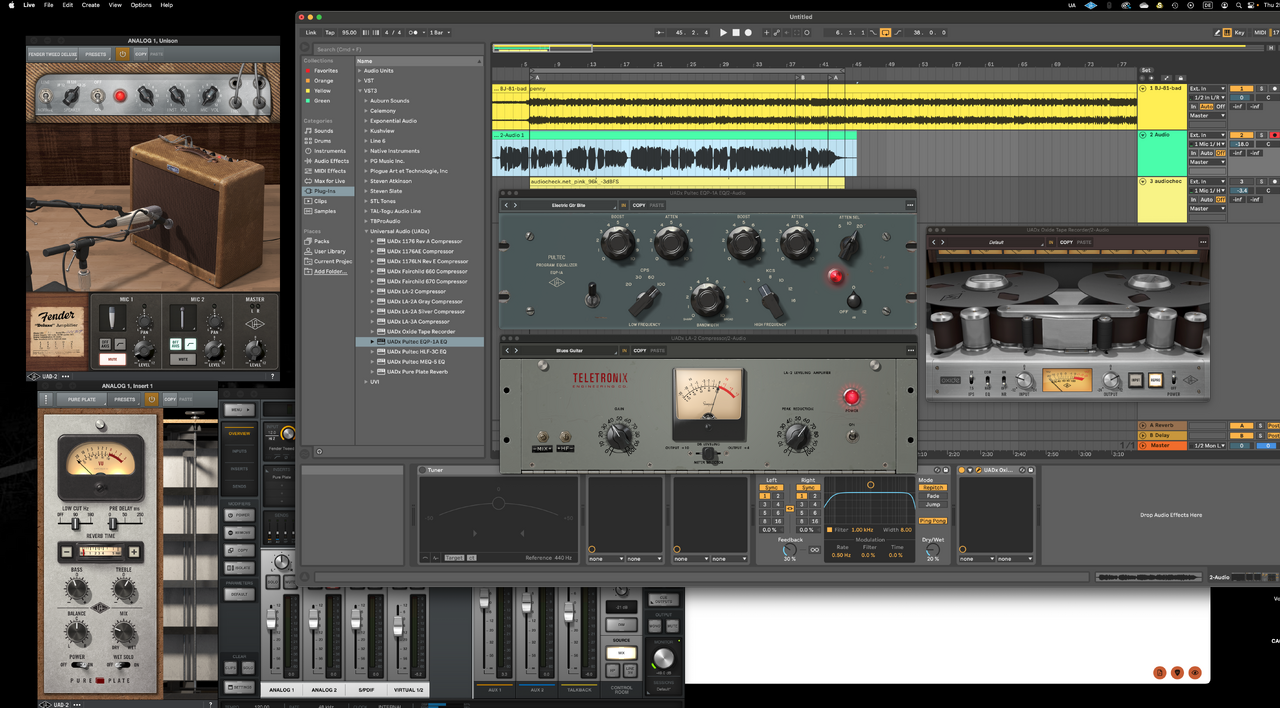
Task: Set track 2 monitoring to Auto
Action: pyautogui.click(x=1206, y=153)
